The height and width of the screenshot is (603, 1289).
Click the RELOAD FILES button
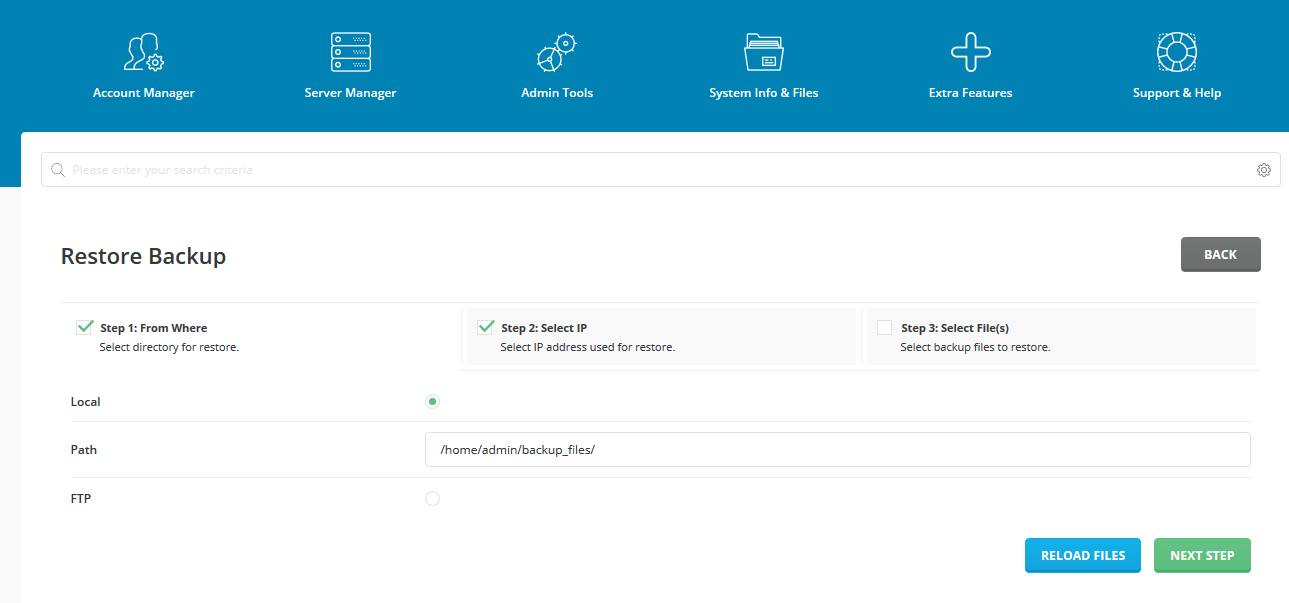click(1083, 556)
